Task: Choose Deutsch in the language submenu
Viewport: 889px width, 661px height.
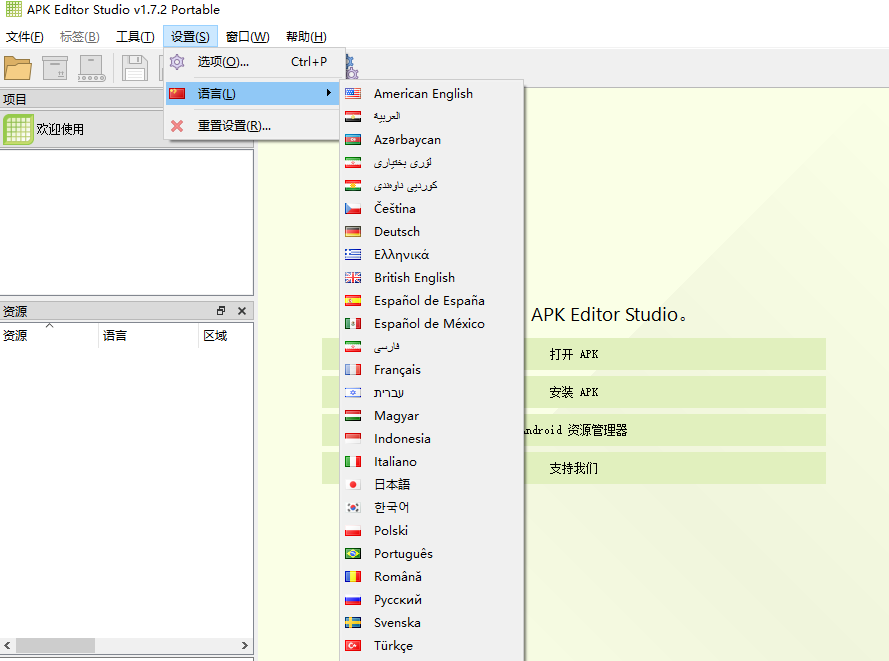Action: click(x=396, y=231)
